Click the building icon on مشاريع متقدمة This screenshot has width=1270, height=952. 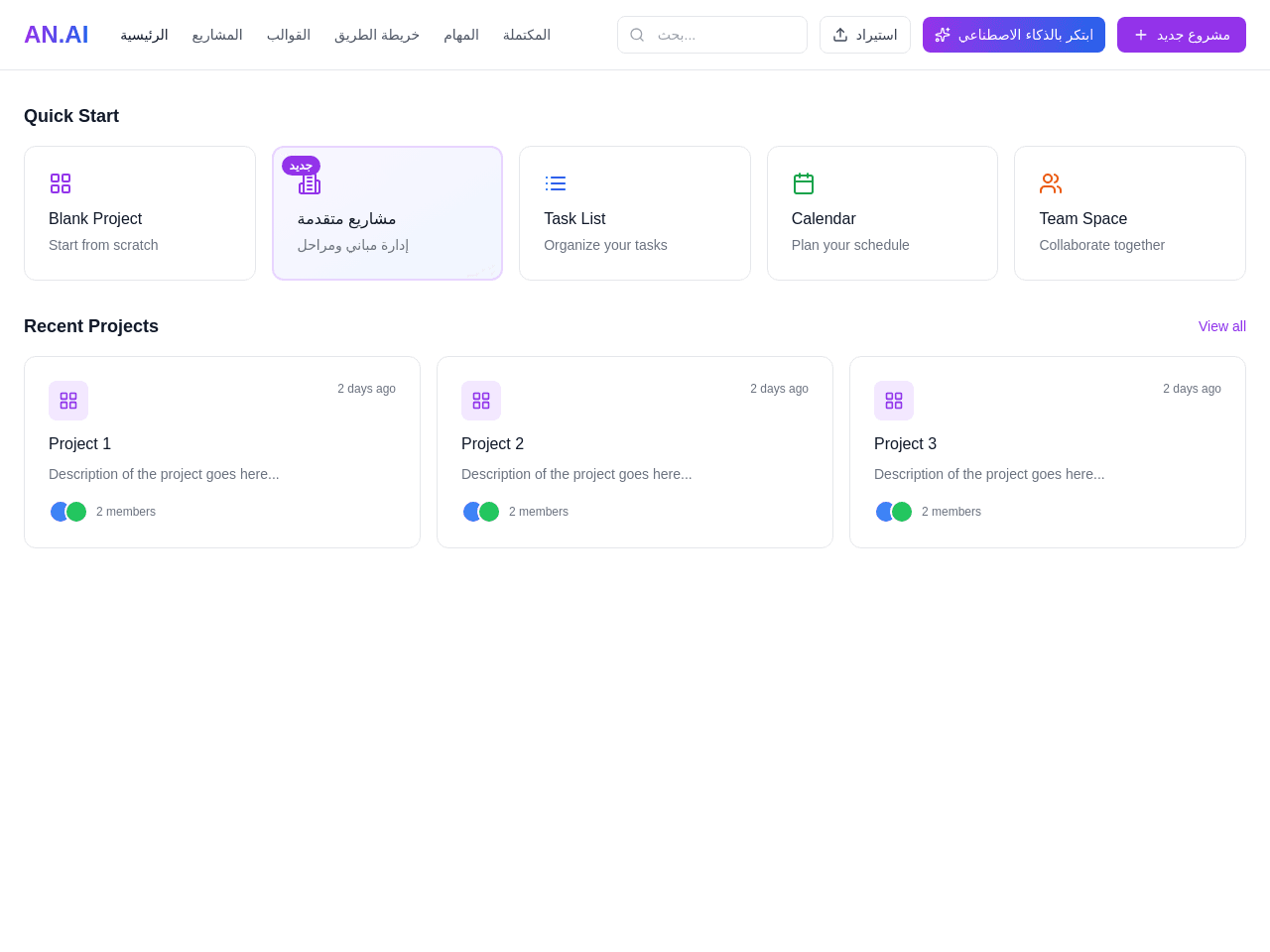[x=310, y=184]
